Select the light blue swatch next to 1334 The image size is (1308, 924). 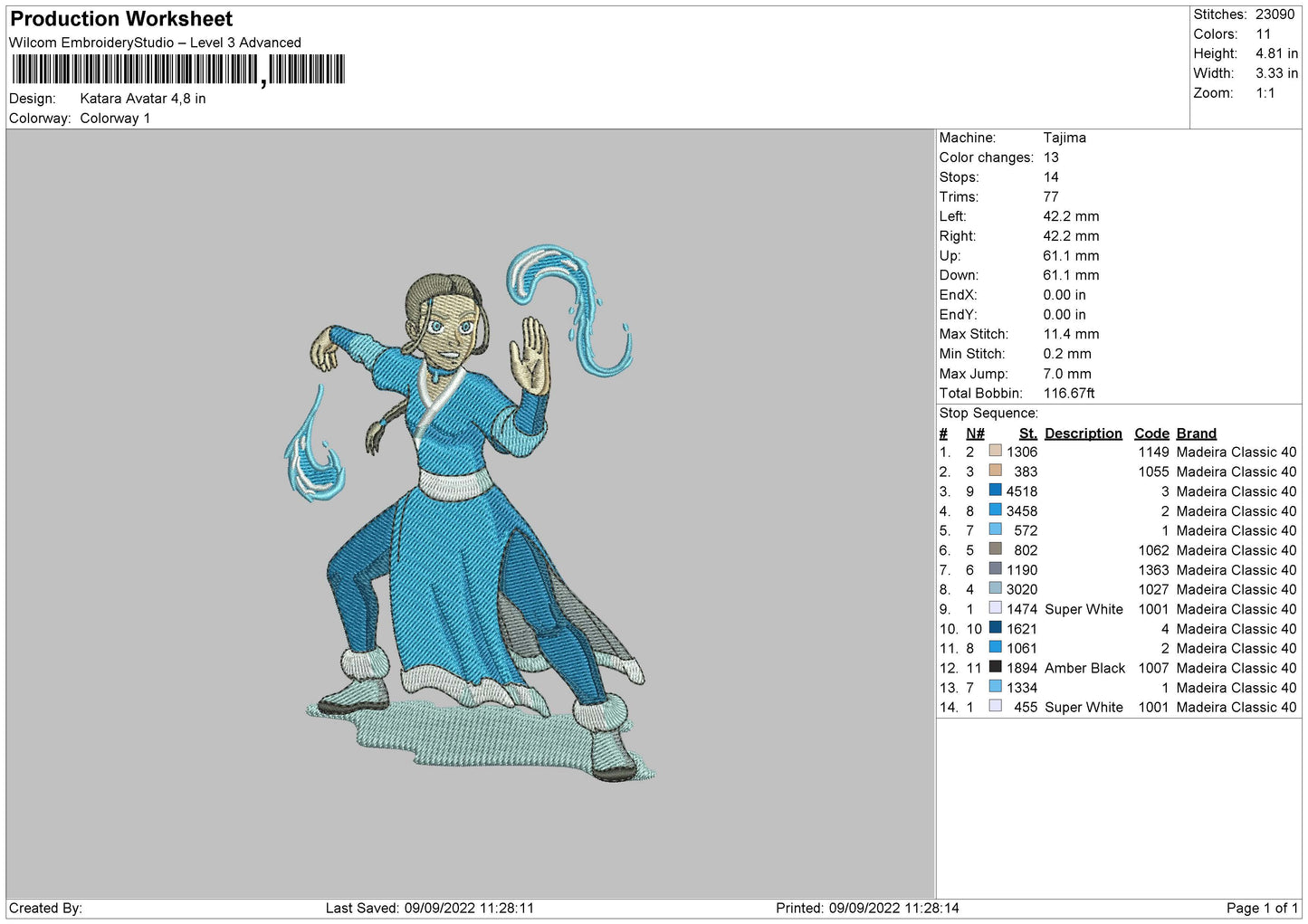pyautogui.click(x=996, y=687)
